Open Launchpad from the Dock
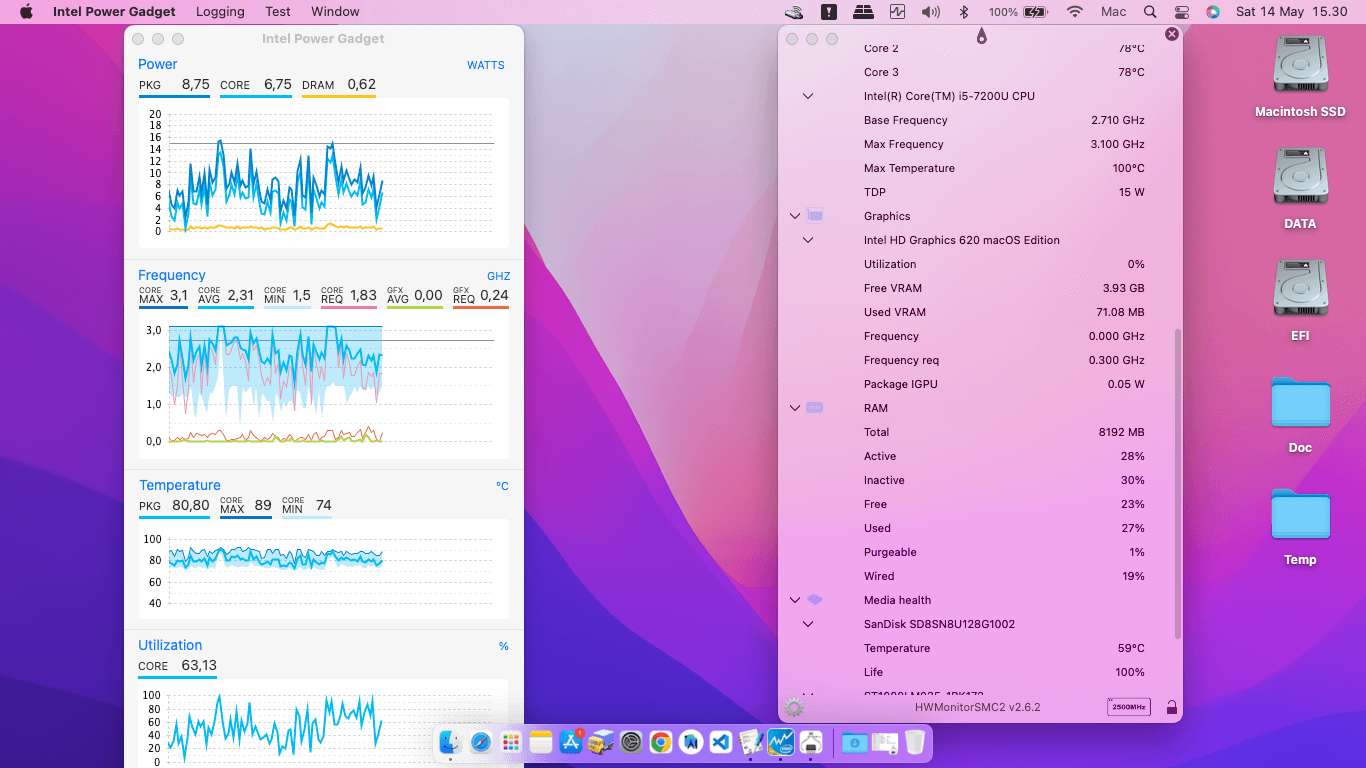1366x768 pixels. 511,742
